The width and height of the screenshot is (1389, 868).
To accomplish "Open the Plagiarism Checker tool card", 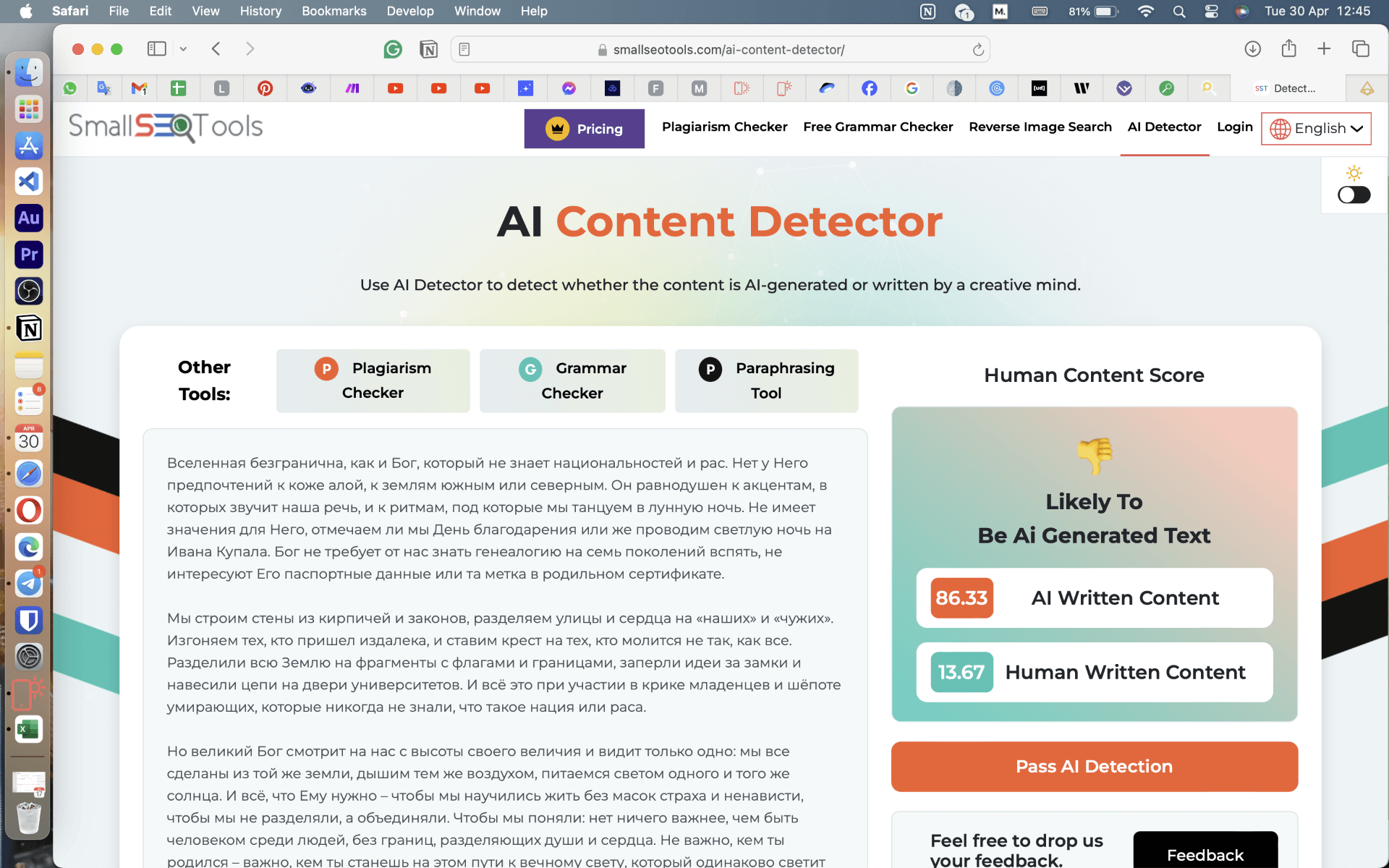I will tap(373, 380).
